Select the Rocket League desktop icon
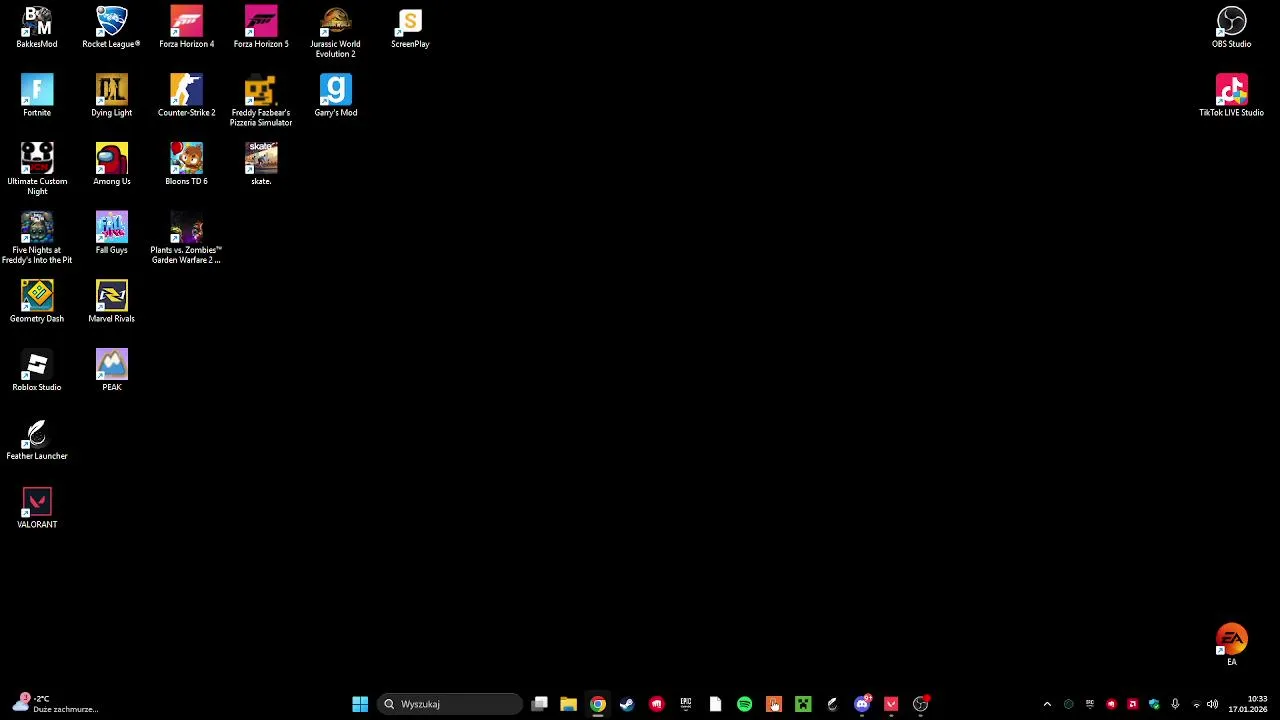 tap(111, 28)
